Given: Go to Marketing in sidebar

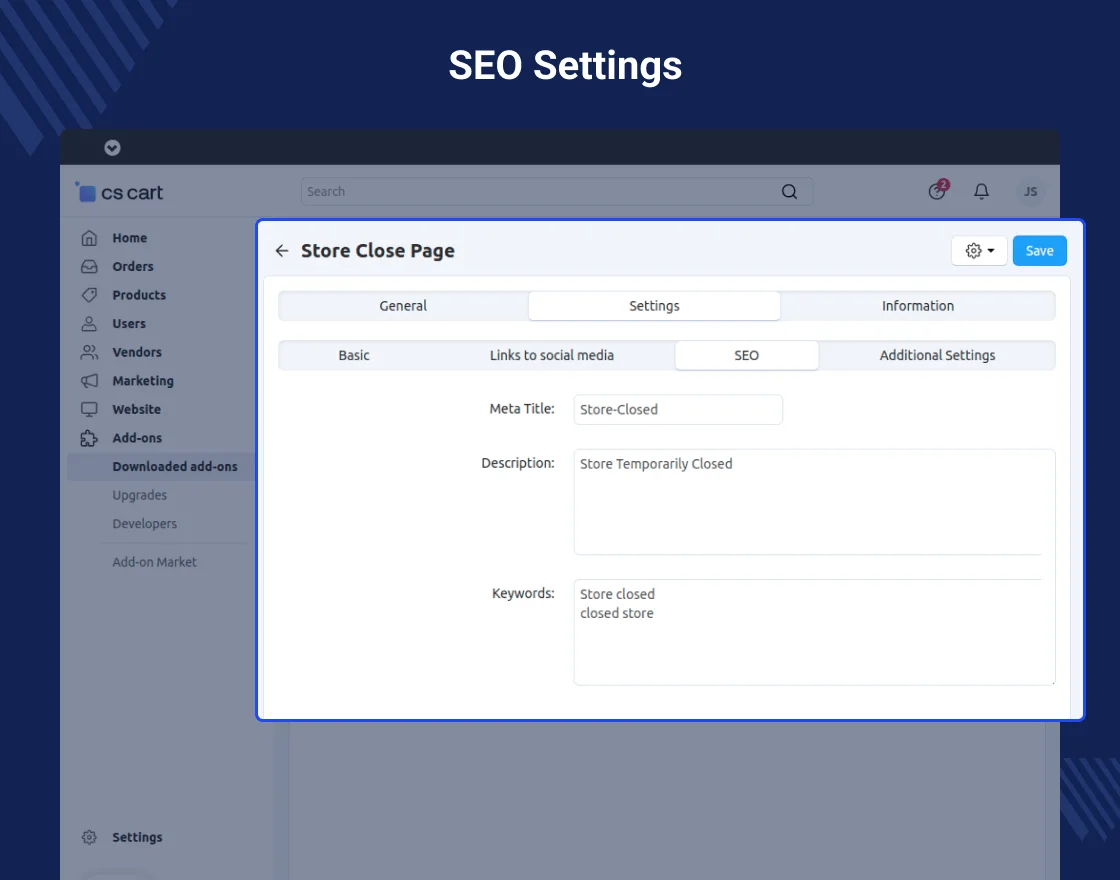Looking at the screenshot, I should (x=142, y=381).
